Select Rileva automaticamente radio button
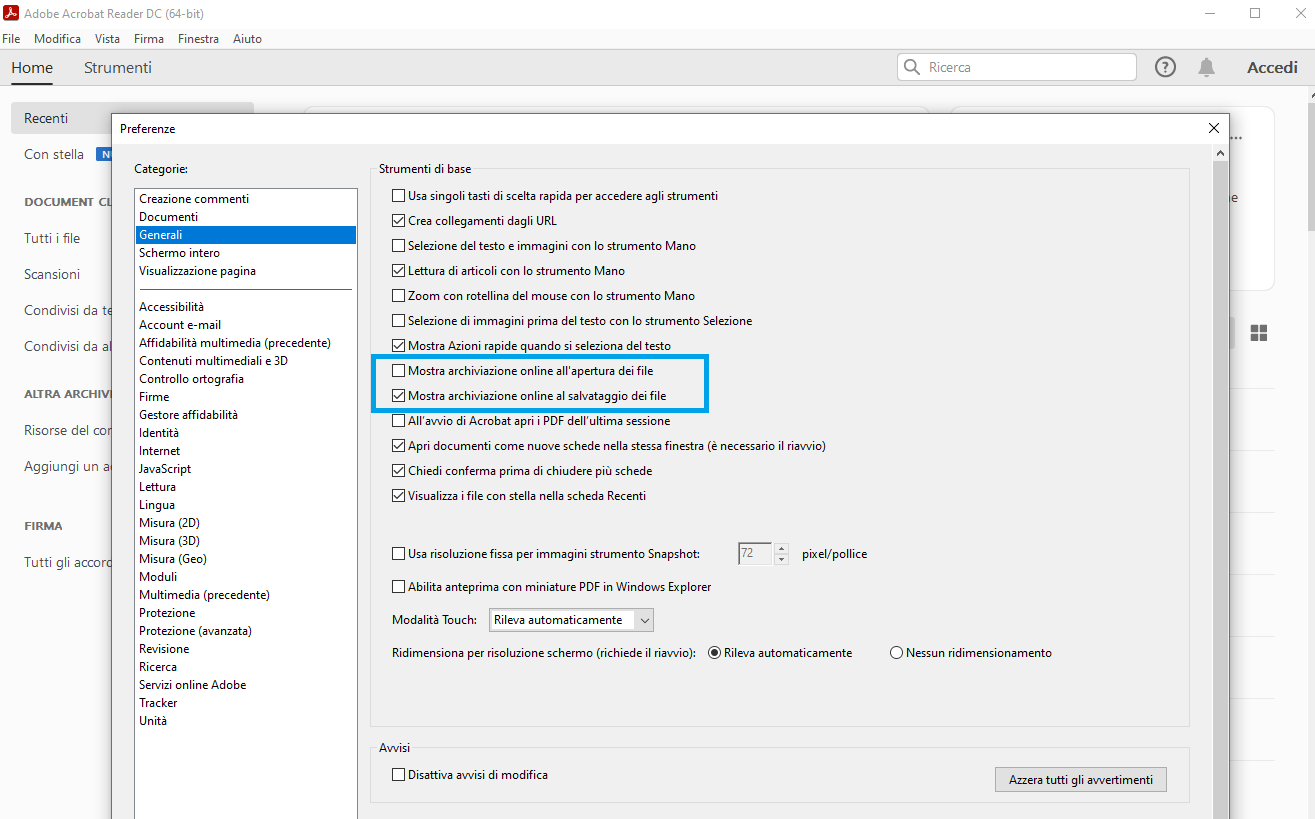This screenshot has height=819, width=1315. 714,653
